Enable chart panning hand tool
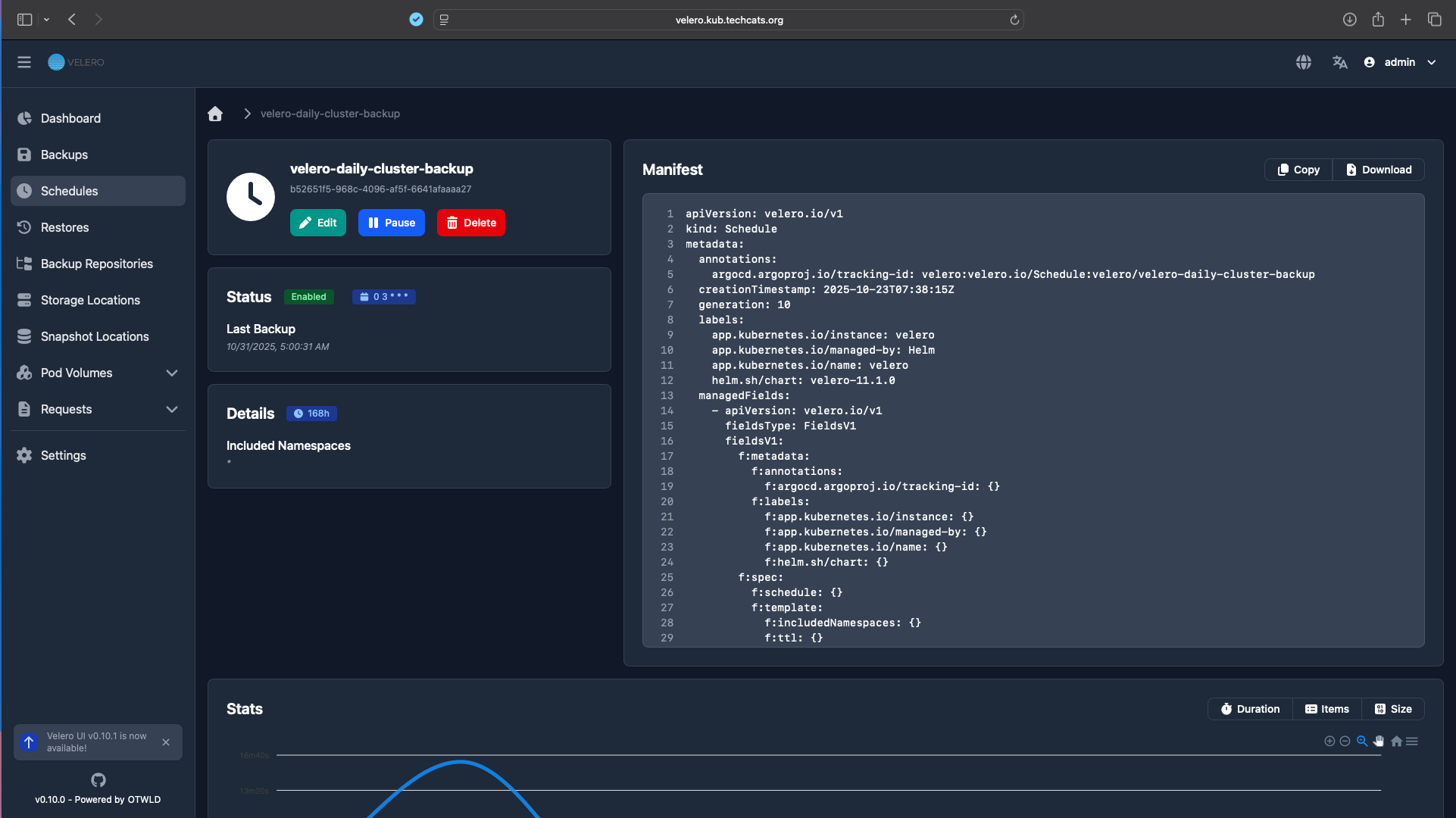 click(1379, 742)
